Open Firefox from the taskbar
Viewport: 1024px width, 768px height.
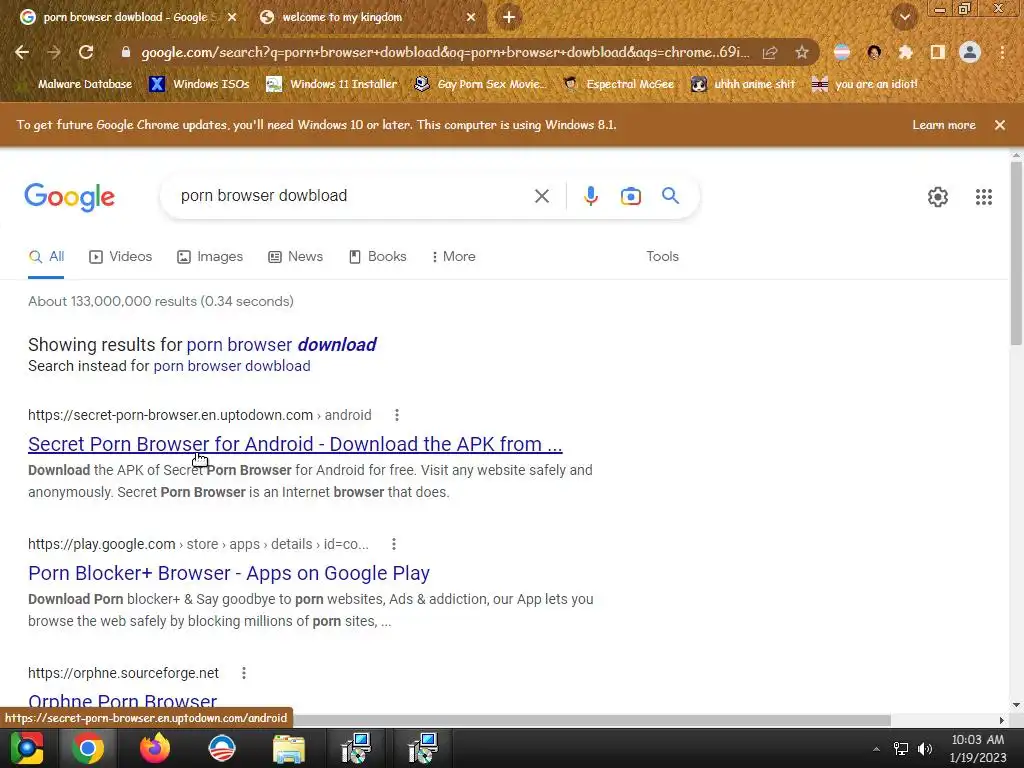pyautogui.click(x=154, y=748)
